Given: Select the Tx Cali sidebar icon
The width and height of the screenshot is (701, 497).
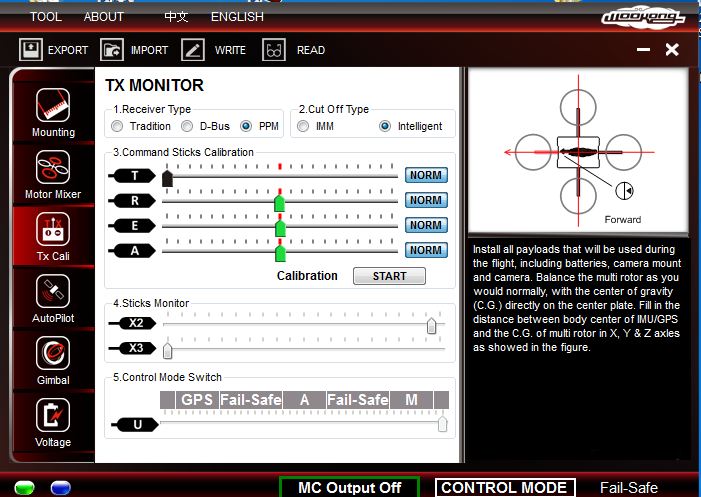Looking at the screenshot, I should [x=53, y=229].
